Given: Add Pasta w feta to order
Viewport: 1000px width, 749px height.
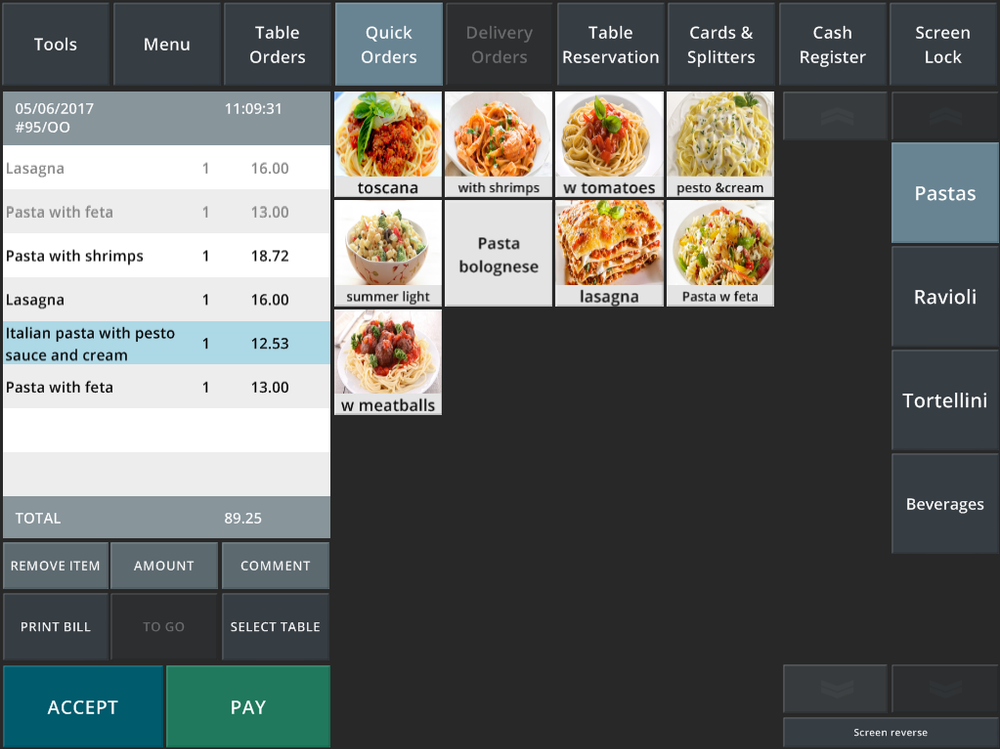Looking at the screenshot, I should point(720,253).
